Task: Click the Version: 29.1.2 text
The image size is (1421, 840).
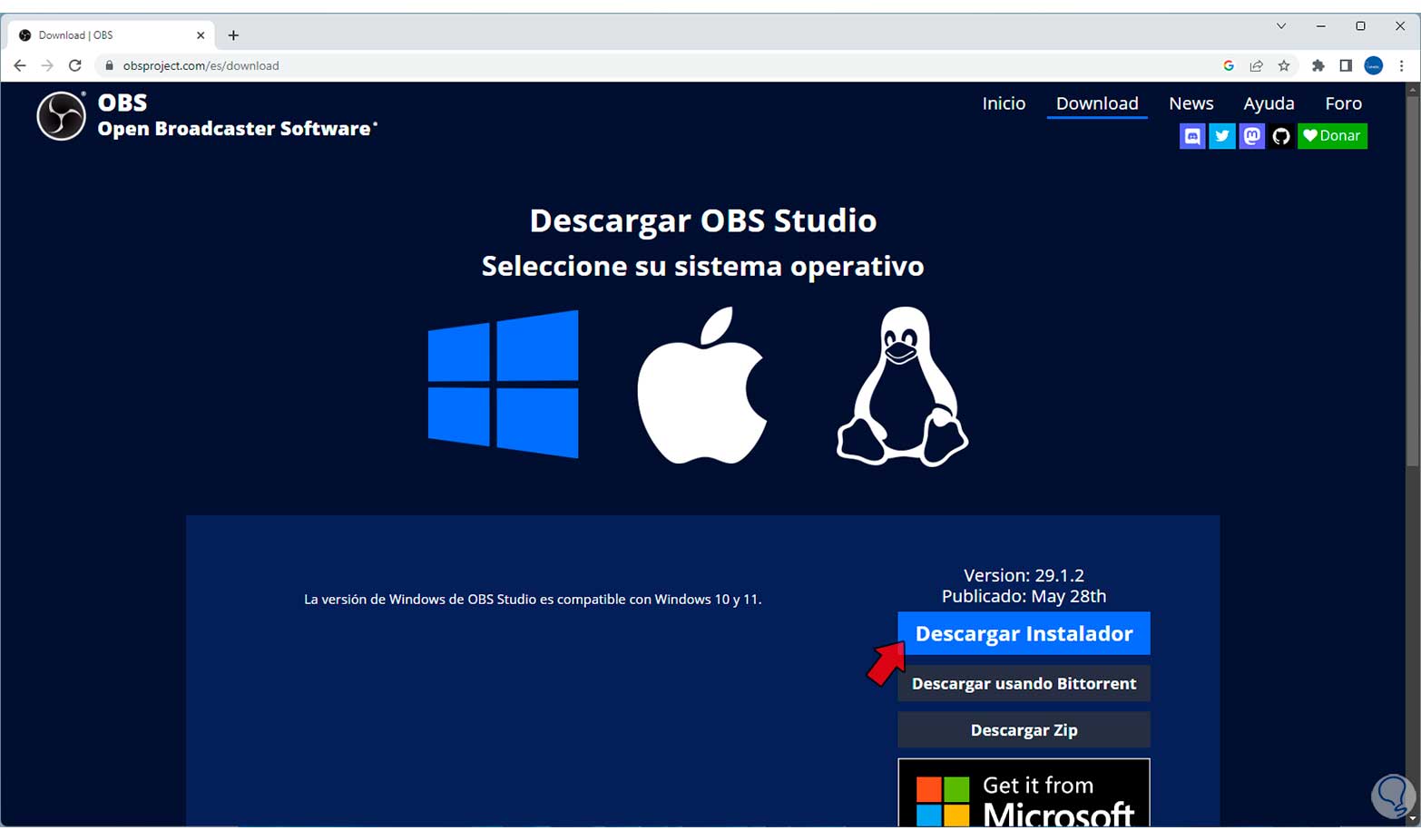Action: click(1024, 575)
